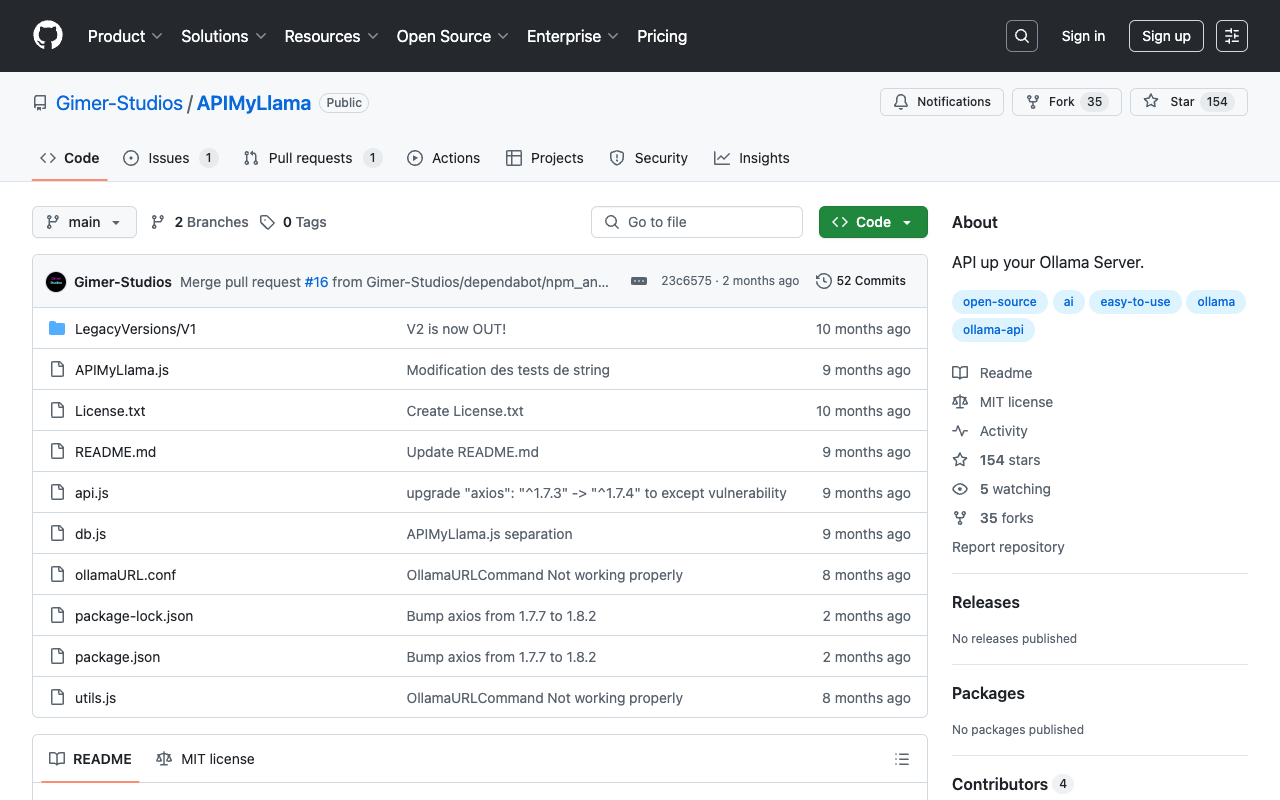Screen dimensions: 1280x800
Task: Click the Sign up button
Action: click(1166, 36)
